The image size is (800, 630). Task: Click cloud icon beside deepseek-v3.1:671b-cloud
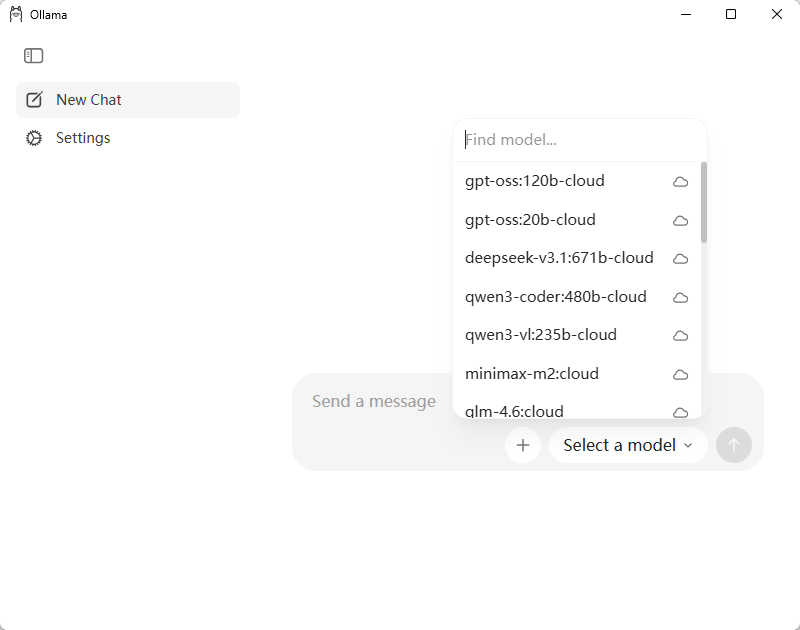click(681, 258)
